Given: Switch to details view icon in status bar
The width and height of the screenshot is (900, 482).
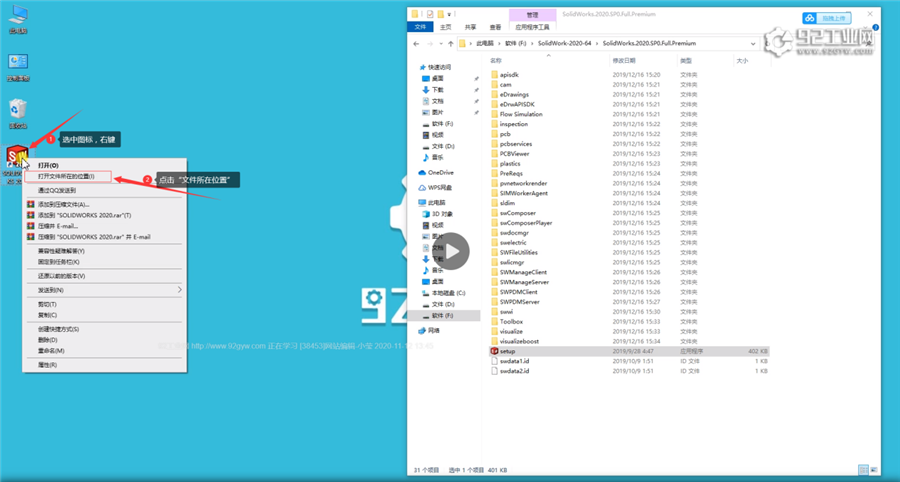Looking at the screenshot, I should click(863, 471).
